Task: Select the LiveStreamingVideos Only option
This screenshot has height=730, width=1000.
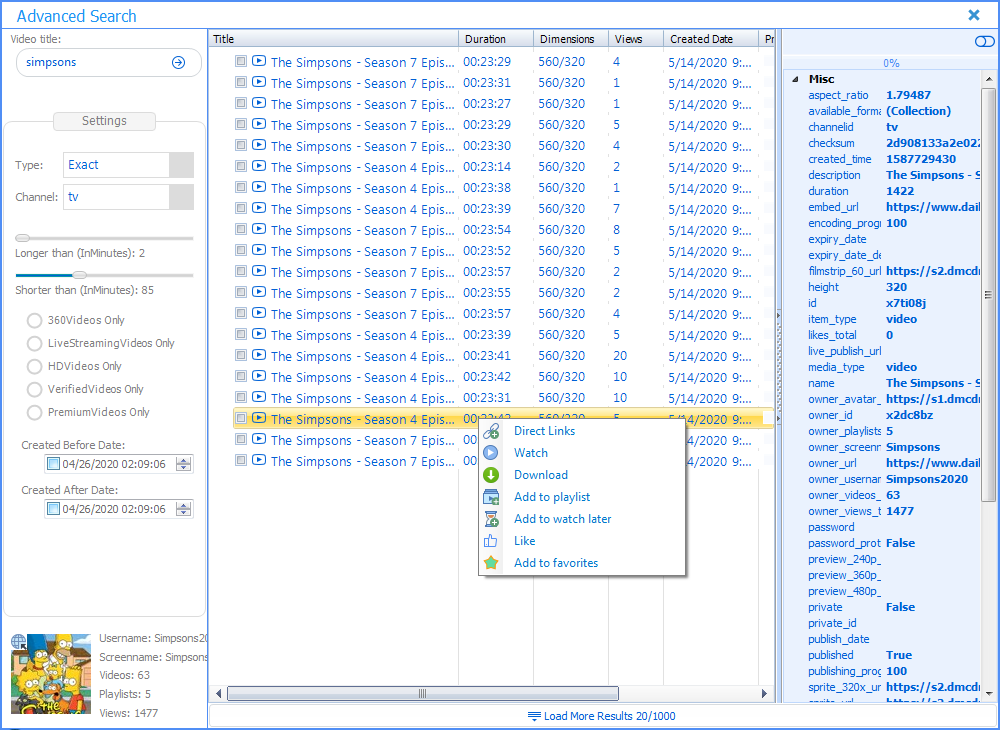Action: [34, 343]
